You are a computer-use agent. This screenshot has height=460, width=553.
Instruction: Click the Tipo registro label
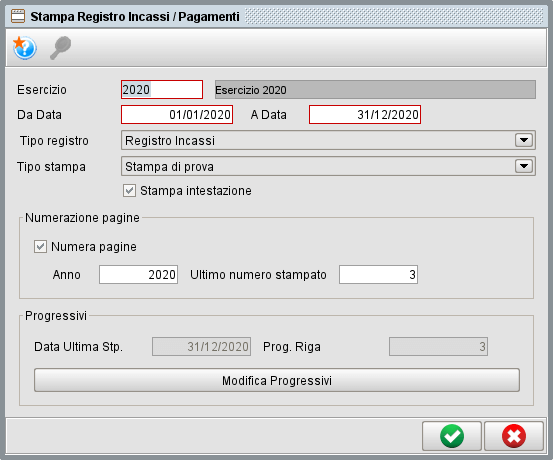pos(54,141)
